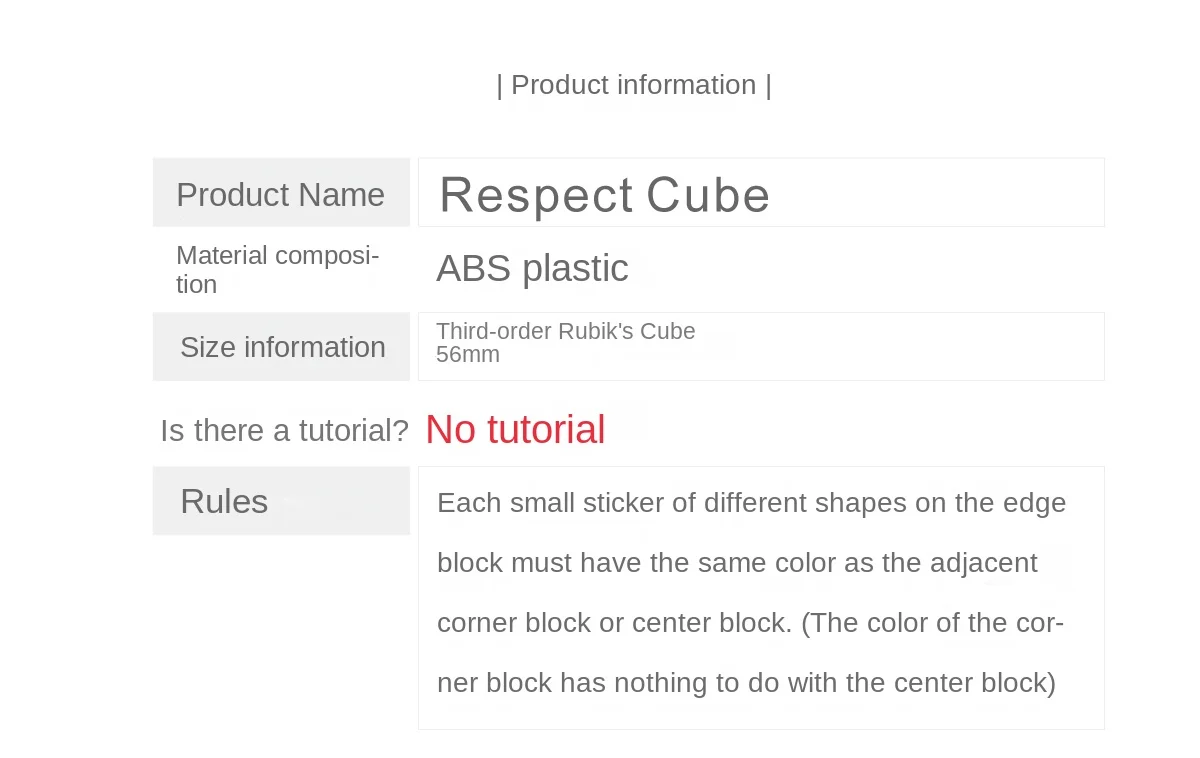Click the last rules line starting ner block
This screenshot has height=758, width=1200.
746,683
